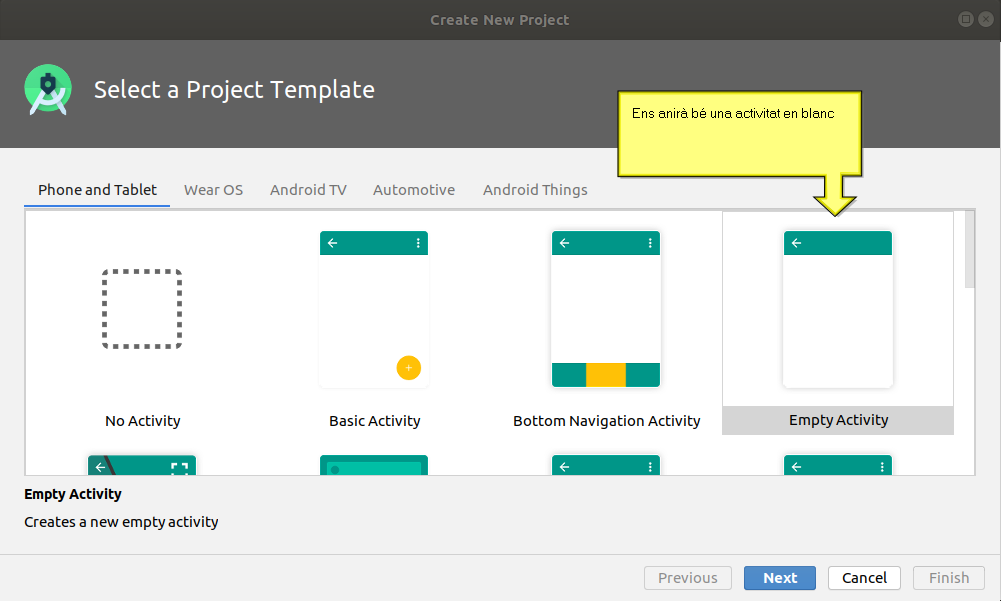The image size is (1001, 601).
Task: Click the back arrow in Basic Activity thumbnail
Action: [x=333, y=243]
